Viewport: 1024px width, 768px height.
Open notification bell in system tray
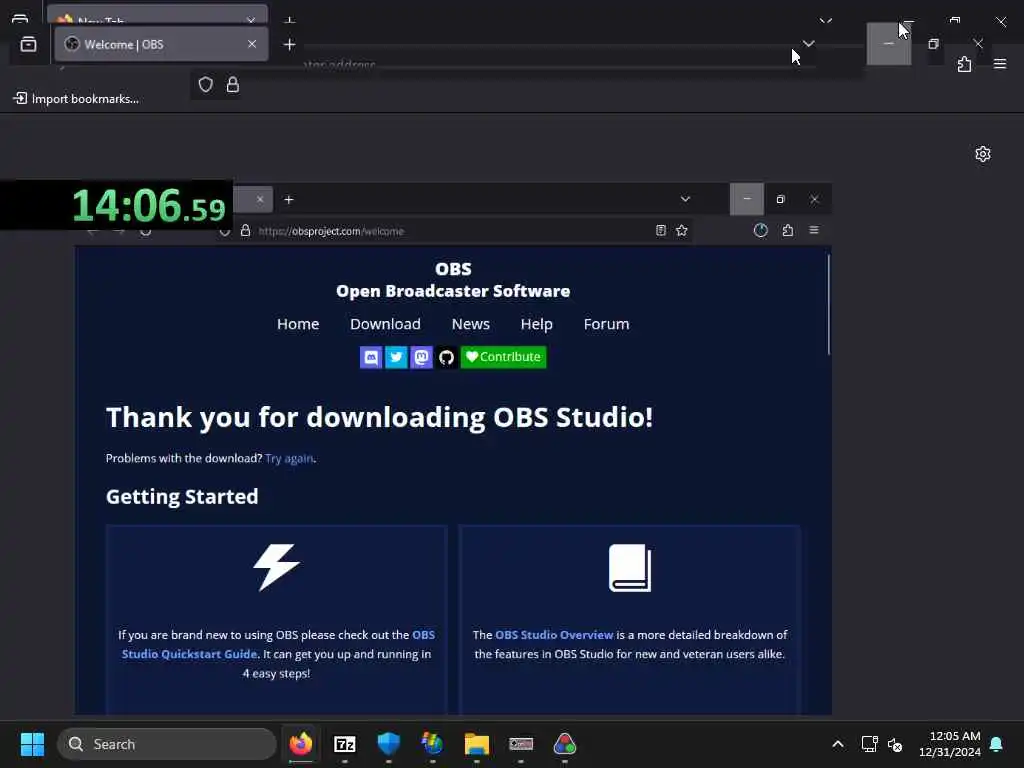click(997, 744)
